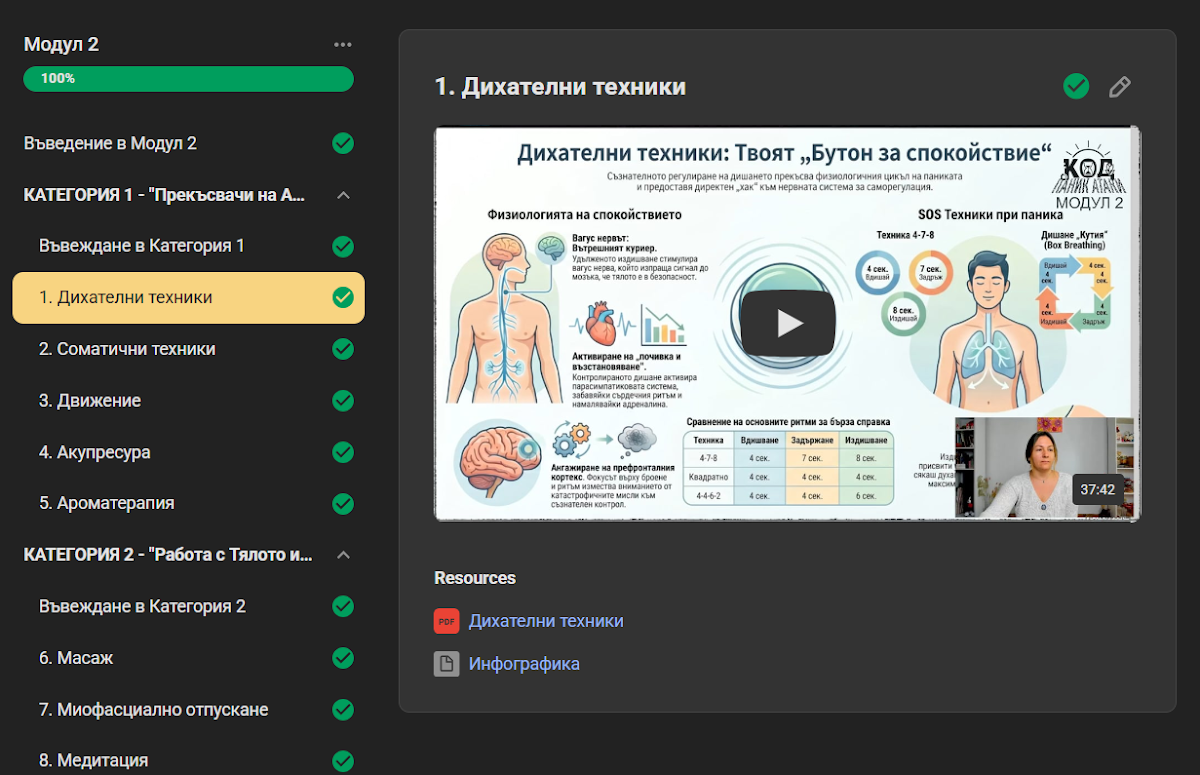Open lesson 2. Соматични техники
The height and width of the screenshot is (775, 1200).
click(x=127, y=349)
